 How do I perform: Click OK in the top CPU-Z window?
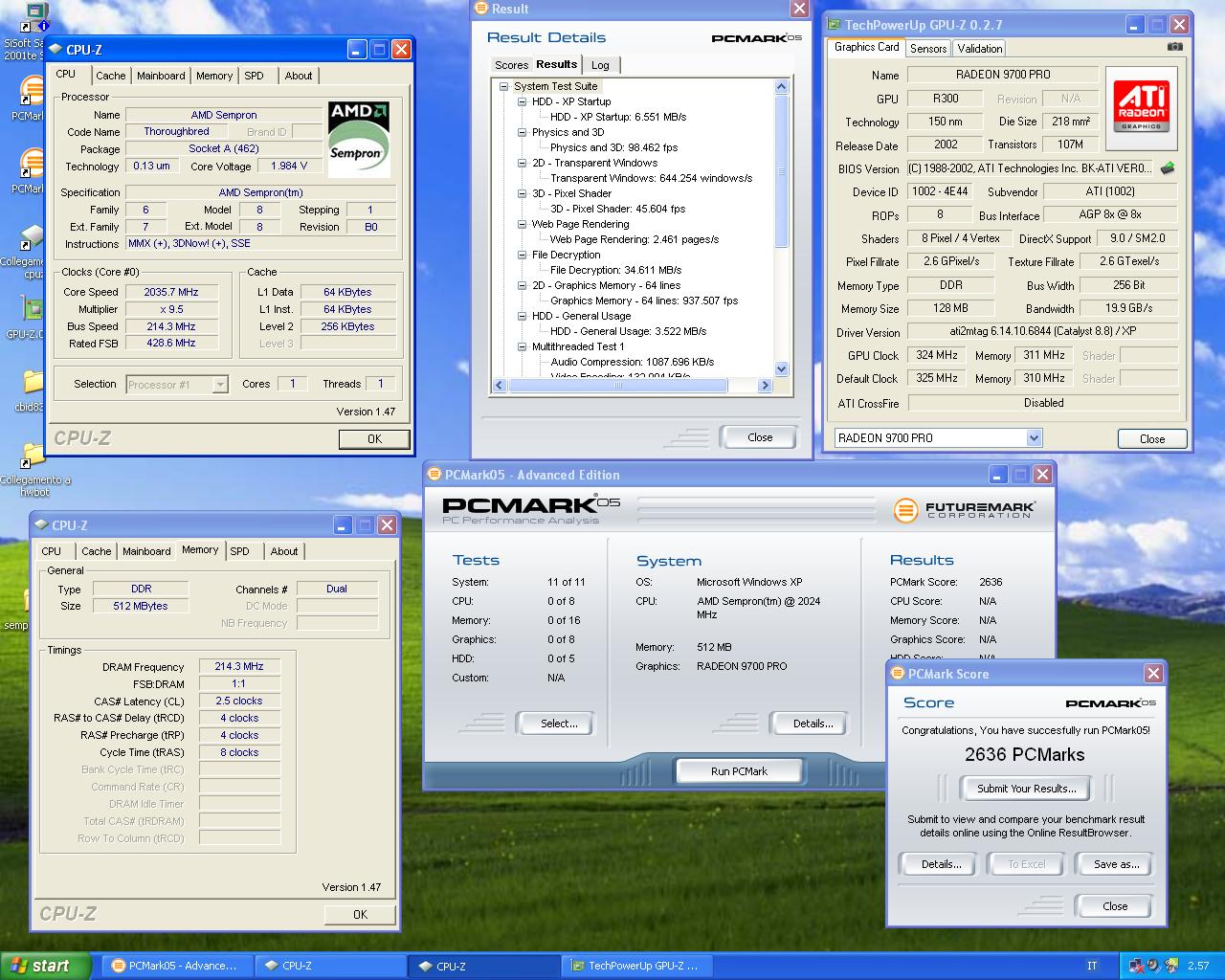374,439
